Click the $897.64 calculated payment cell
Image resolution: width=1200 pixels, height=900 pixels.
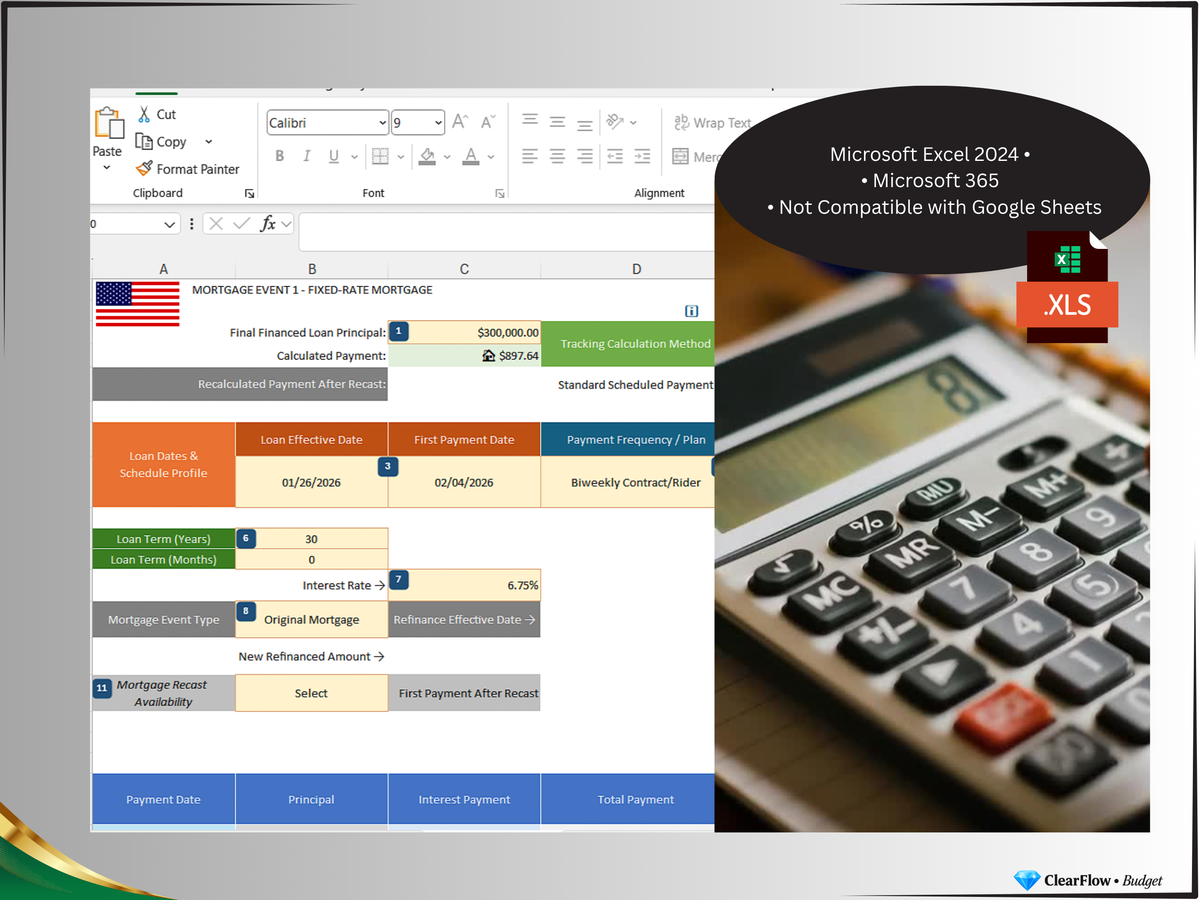coord(464,356)
